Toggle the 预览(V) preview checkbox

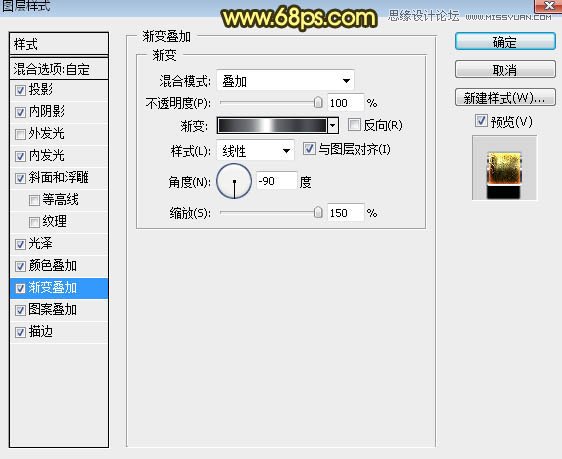(x=481, y=121)
